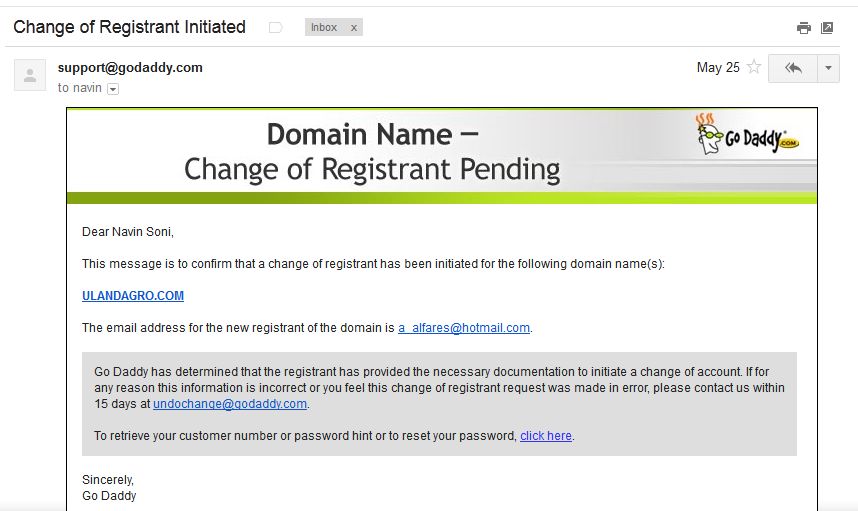Viewport: 858px width, 511px height.
Task: Star this email from May 25
Action: coord(754,68)
